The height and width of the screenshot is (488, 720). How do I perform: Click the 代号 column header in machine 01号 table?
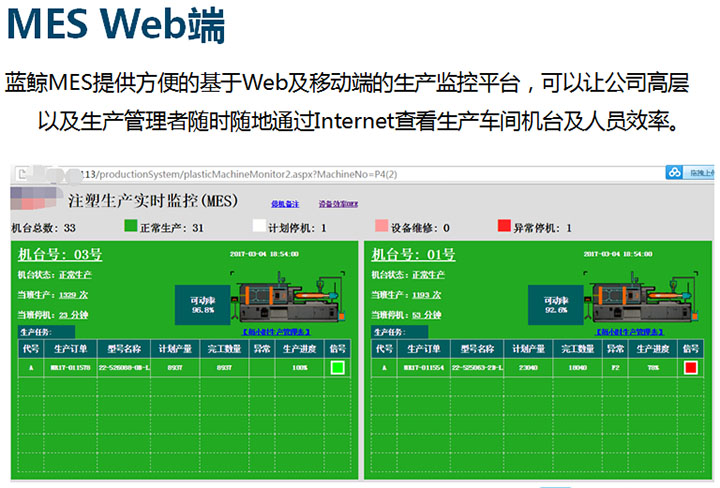(x=384, y=349)
